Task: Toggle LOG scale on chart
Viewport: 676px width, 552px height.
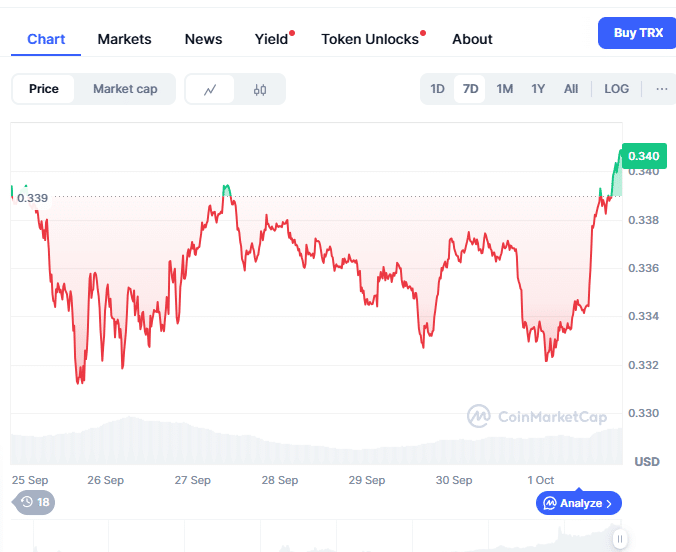Action: coord(616,89)
